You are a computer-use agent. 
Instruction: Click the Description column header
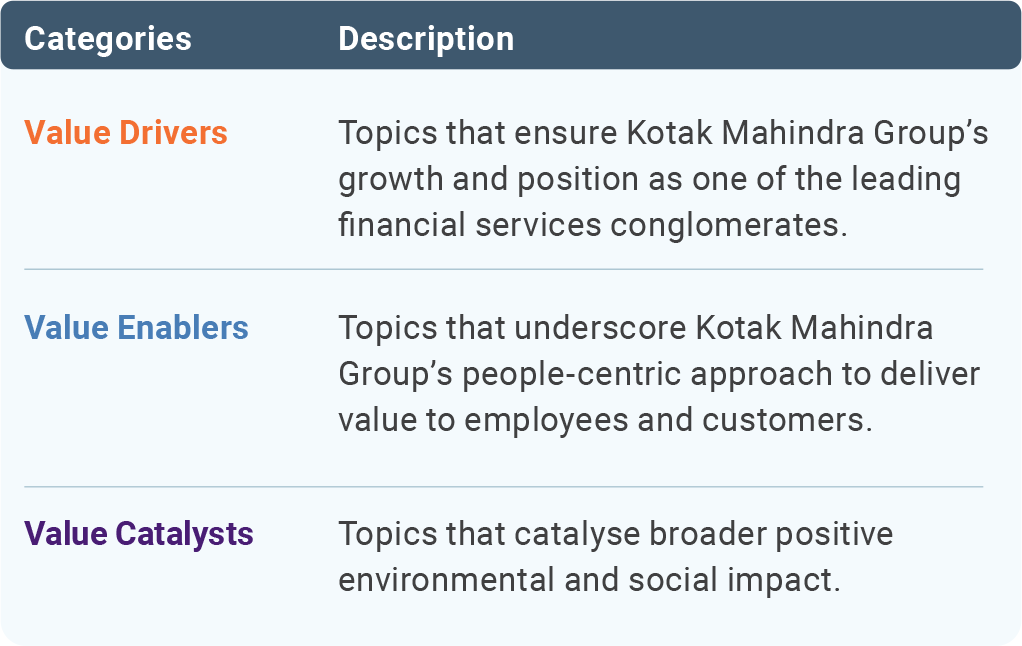point(426,38)
